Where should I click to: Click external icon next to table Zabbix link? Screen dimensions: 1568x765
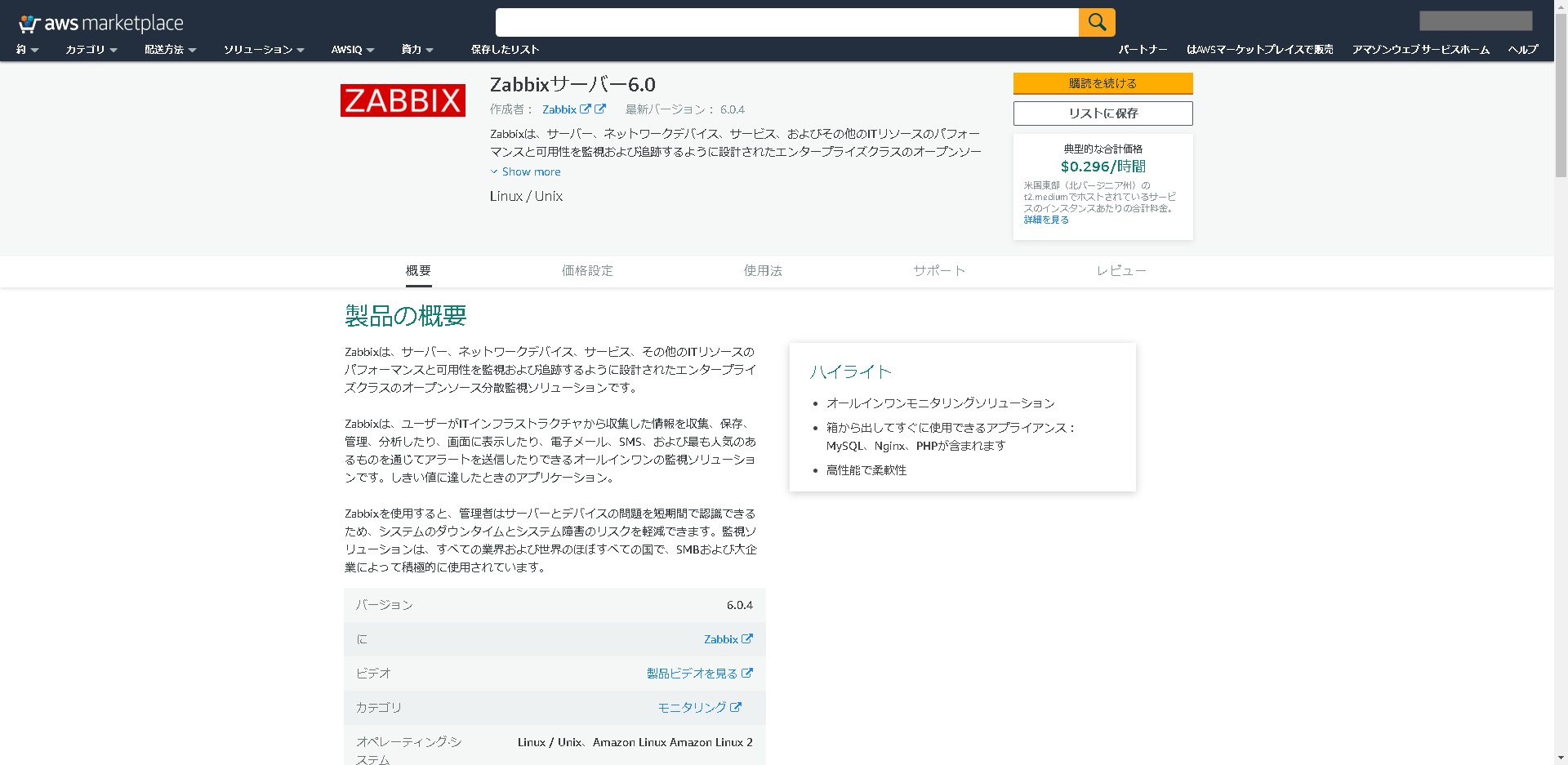[747, 638]
